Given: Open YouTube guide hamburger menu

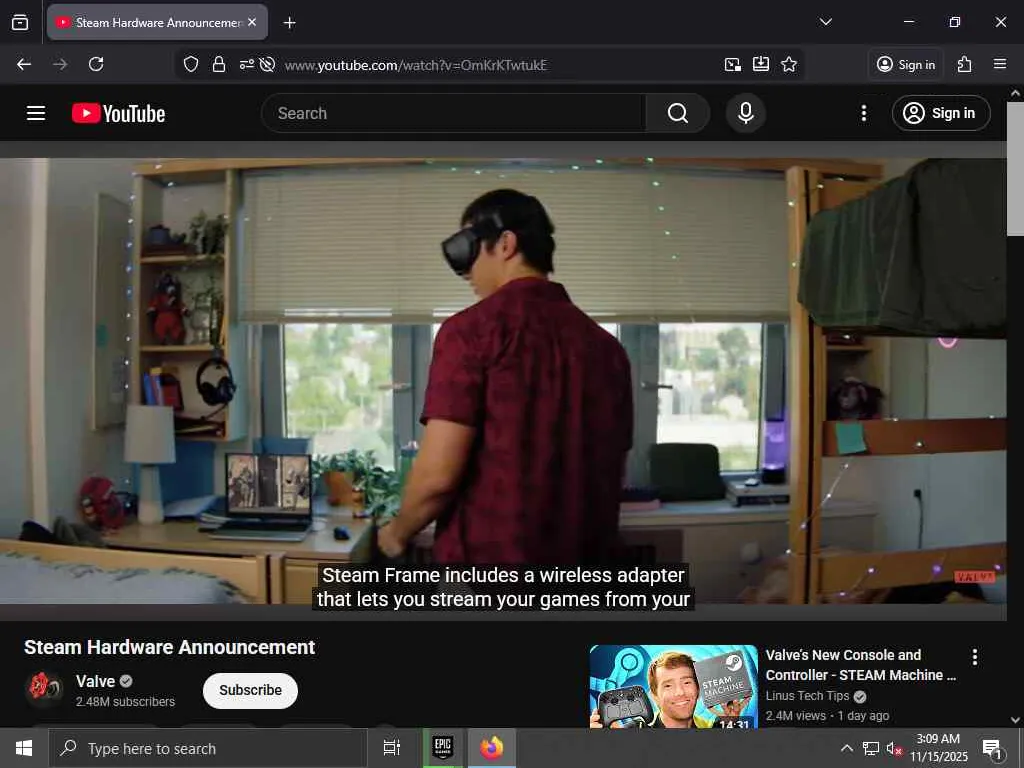Looking at the screenshot, I should tap(36, 113).
